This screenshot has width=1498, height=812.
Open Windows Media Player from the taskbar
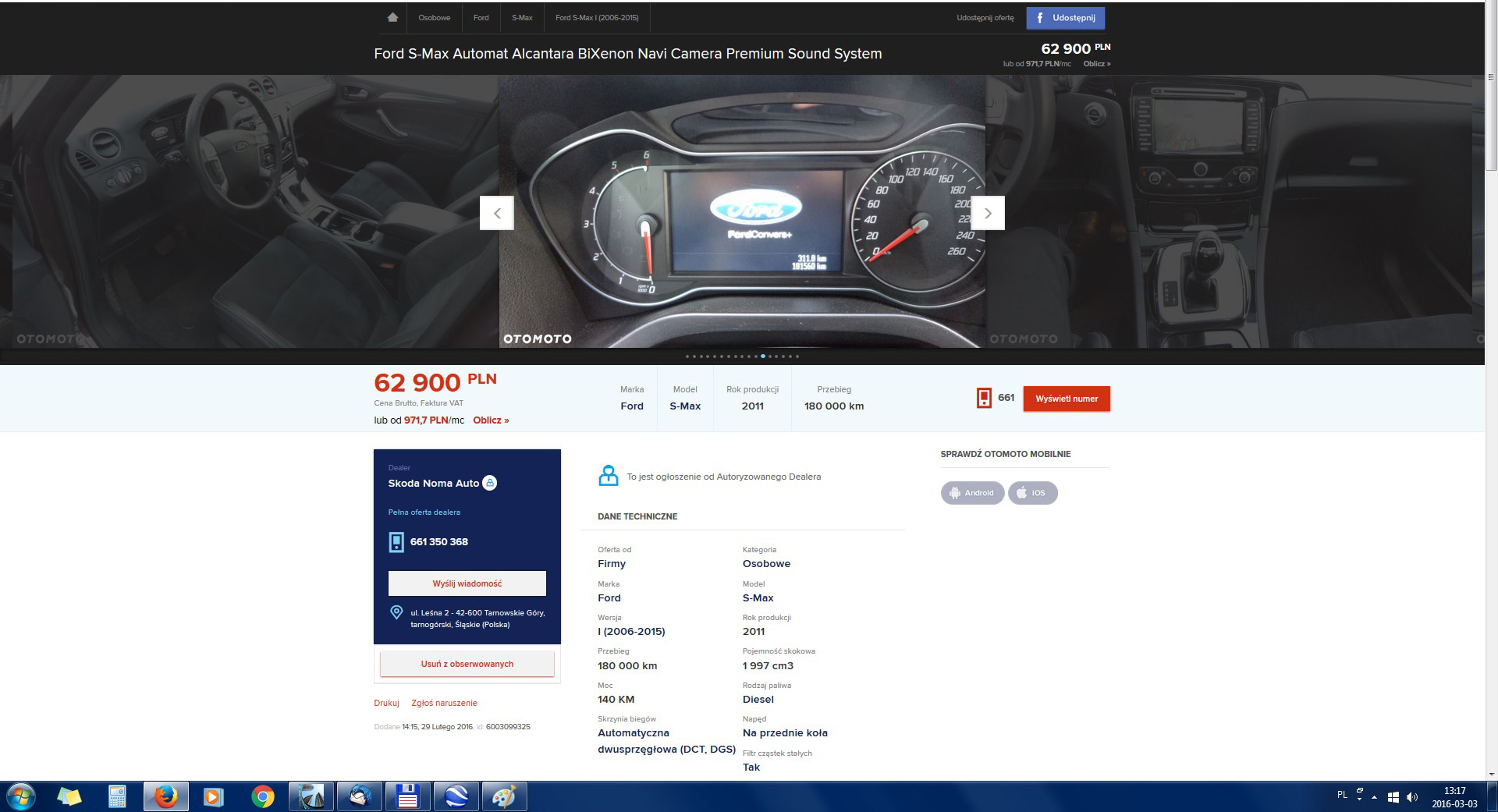click(213, 797)
